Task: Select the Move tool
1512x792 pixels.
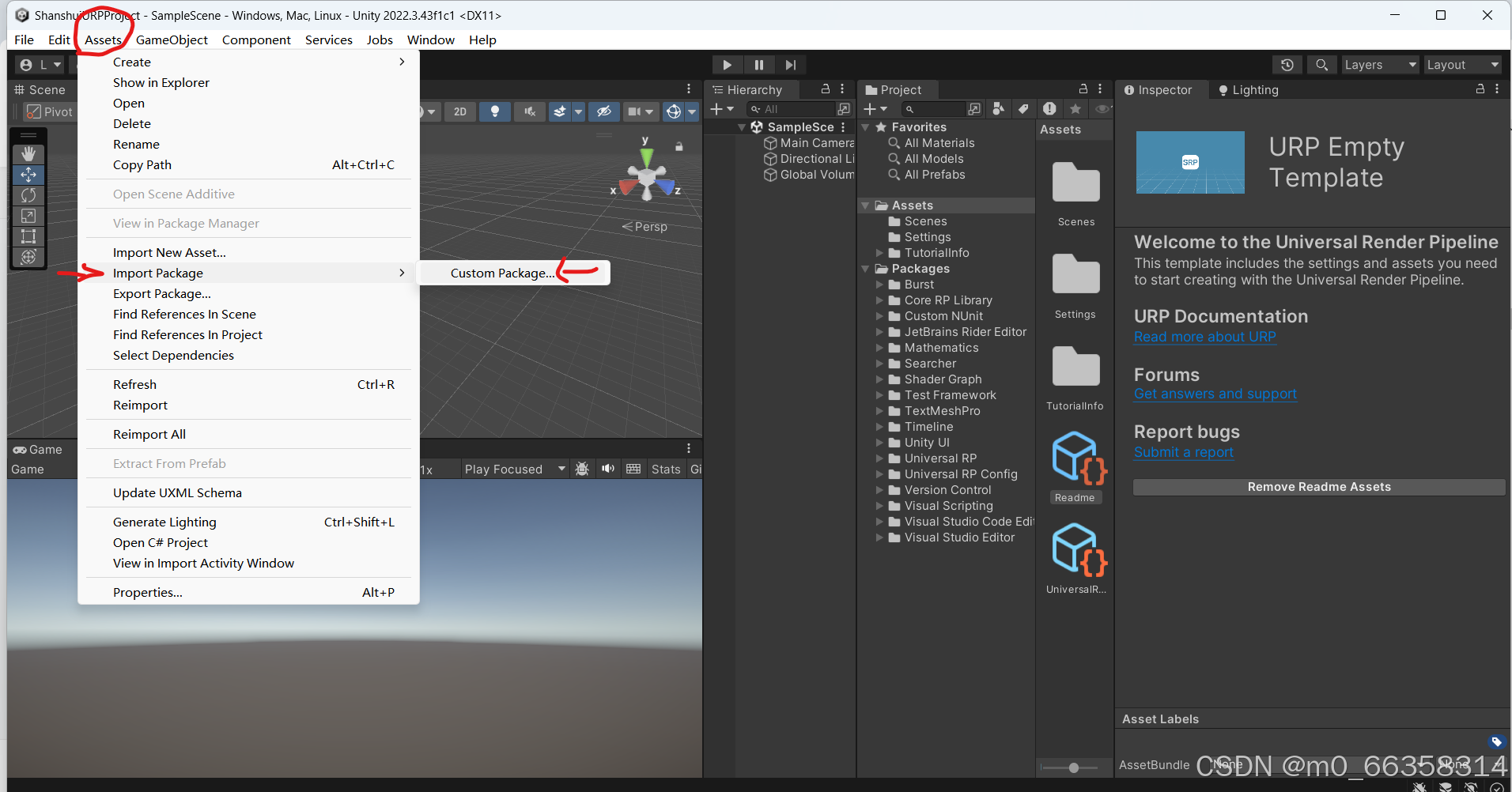Action: pyautogui.click(x=28, y=175)
